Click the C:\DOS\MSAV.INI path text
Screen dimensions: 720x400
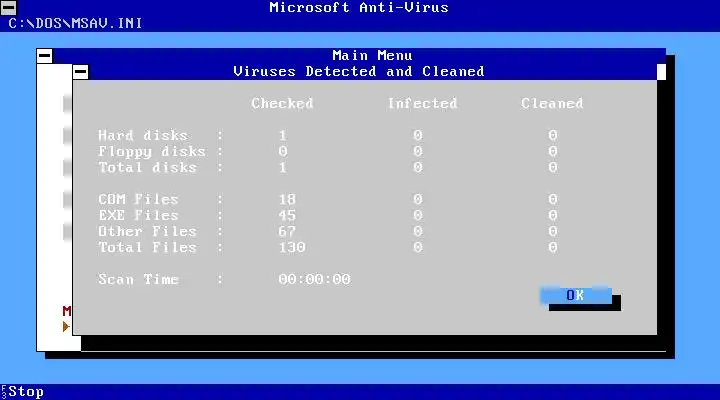[x=75, y=23]
